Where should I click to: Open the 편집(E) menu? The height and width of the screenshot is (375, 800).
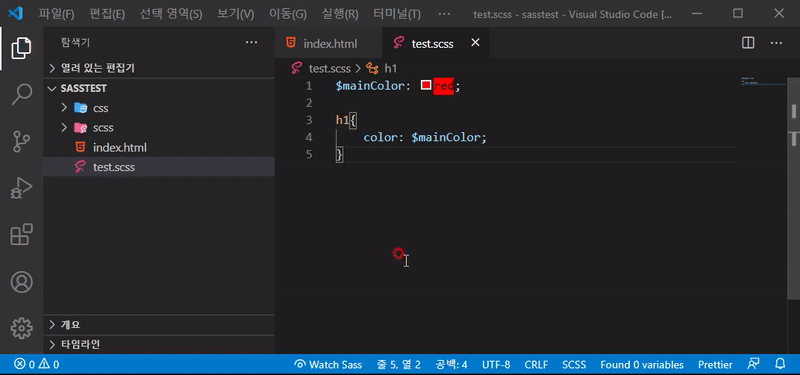coord(107,14)
